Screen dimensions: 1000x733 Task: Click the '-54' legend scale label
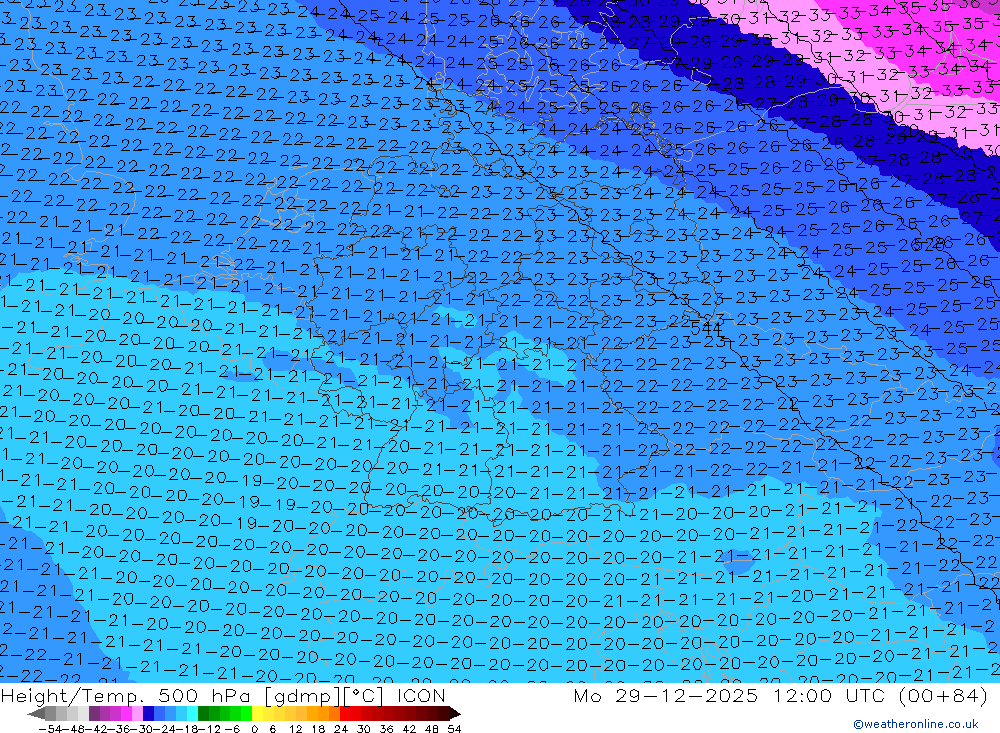[50, 729]
